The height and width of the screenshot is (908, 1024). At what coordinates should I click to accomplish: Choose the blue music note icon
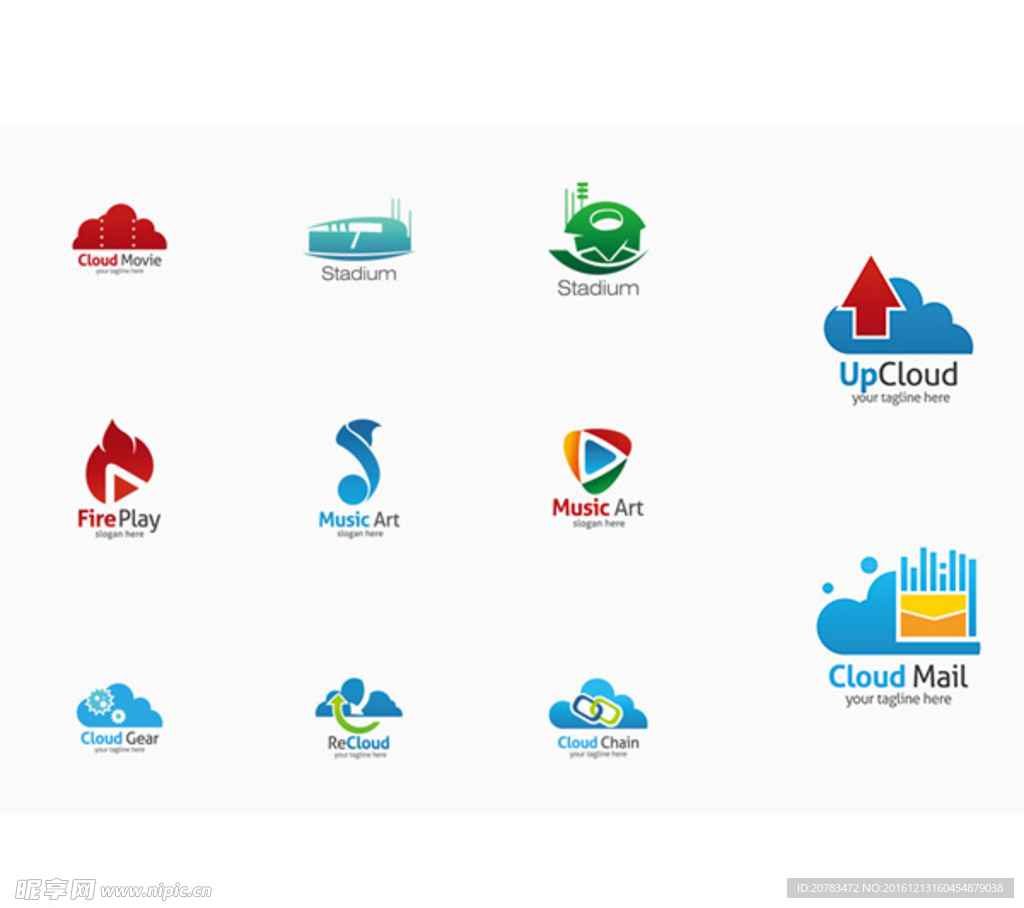coord(358,461)
